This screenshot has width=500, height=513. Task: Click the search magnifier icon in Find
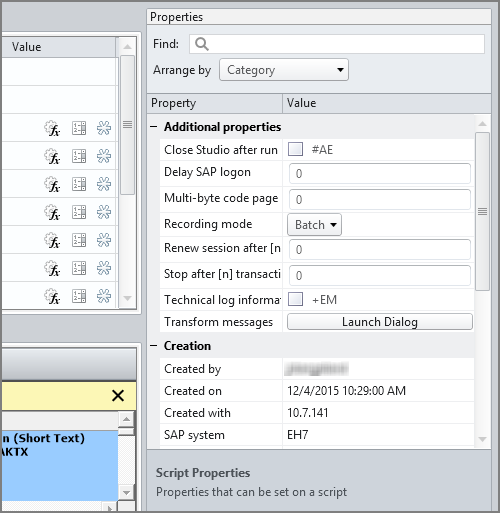(x=202, y=44)
